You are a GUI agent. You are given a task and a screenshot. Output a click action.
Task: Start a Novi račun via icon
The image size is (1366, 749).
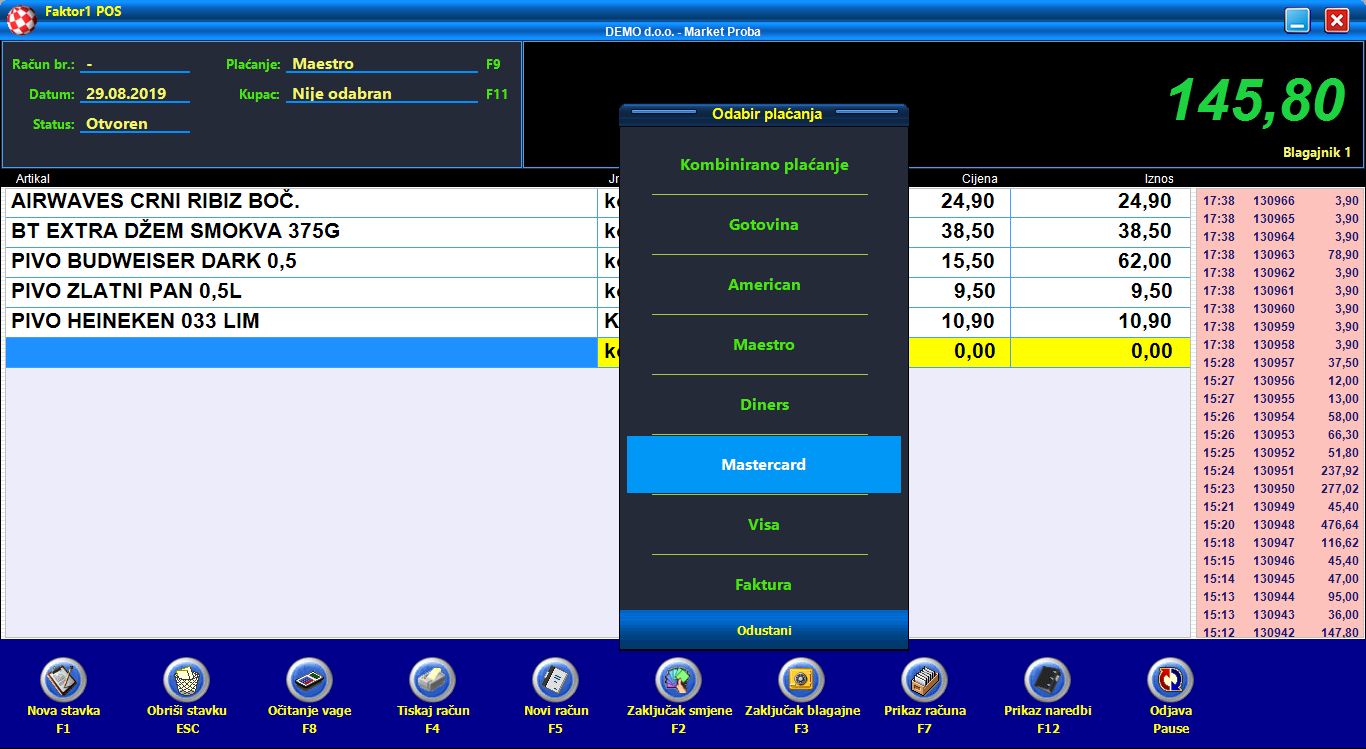pos(556,681)
